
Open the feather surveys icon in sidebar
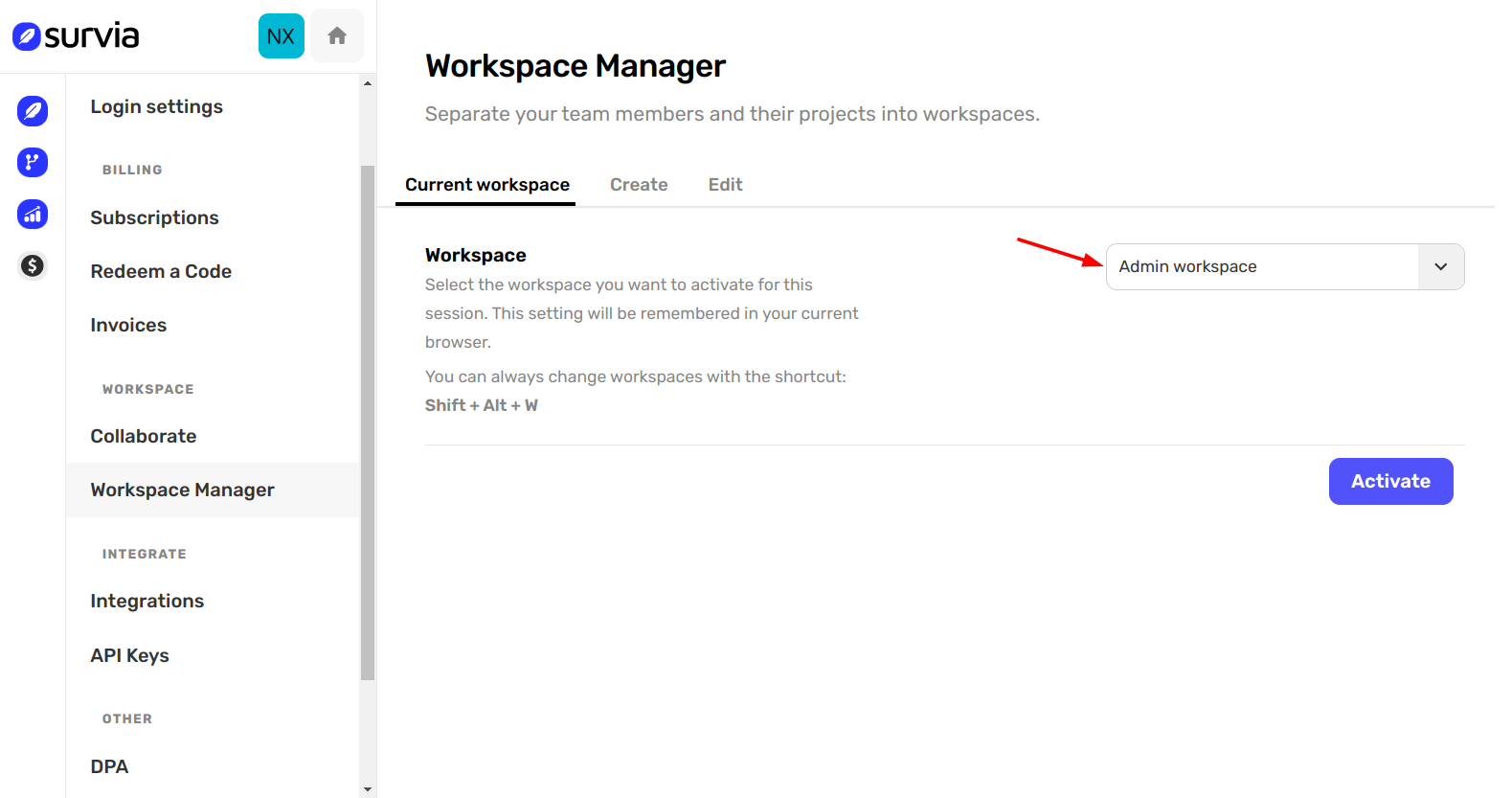[33, 111]
